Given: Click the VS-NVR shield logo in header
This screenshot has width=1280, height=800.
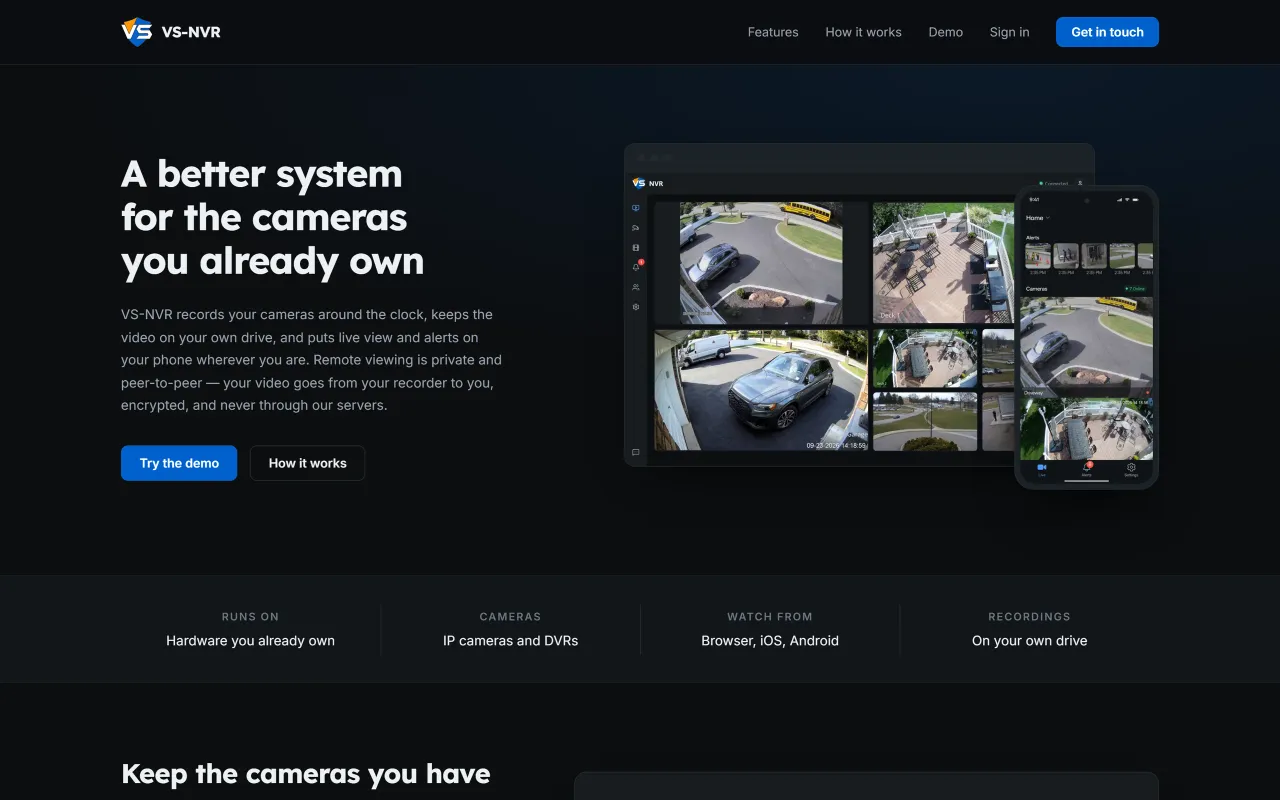Looking at the screenshot, I should pos(137,32).
